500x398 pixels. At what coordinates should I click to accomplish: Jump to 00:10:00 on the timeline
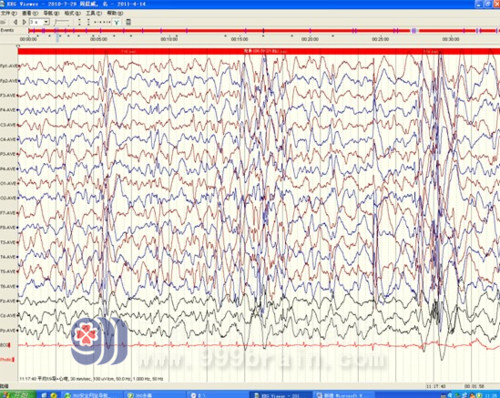[x=169, y=39]
